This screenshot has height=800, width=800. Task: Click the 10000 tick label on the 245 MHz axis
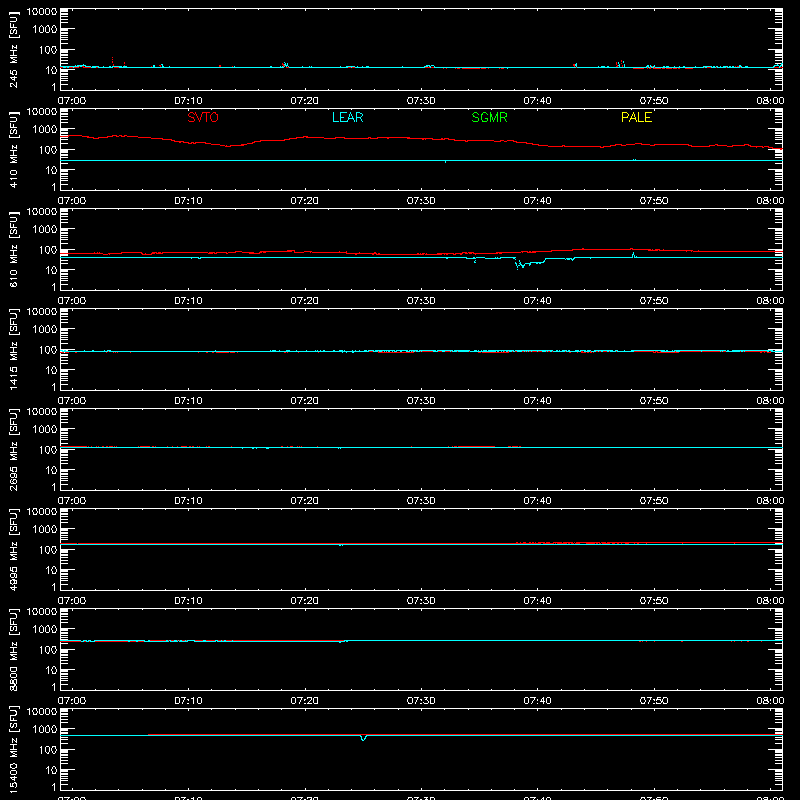pyautogui.click(x=42, y=12)
